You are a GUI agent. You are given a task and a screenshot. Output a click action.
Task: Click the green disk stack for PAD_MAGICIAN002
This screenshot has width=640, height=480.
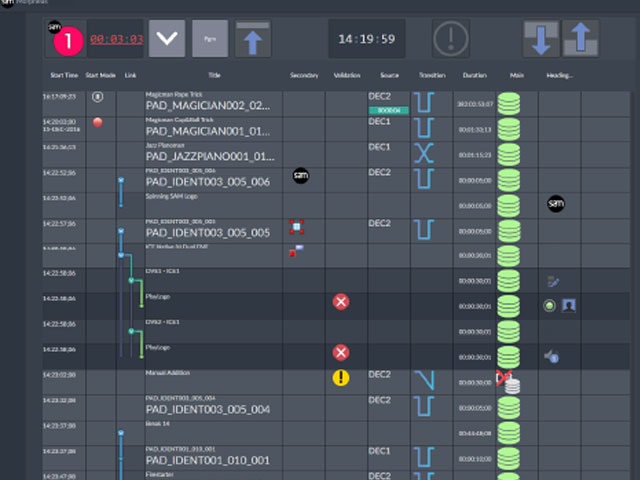coord(510,102)
